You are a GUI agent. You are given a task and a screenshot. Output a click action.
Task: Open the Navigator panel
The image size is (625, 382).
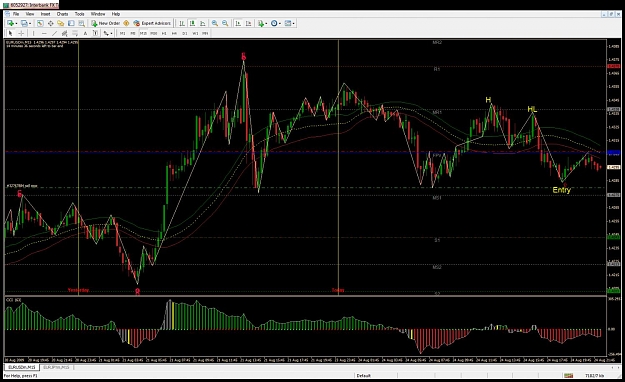(61, 24)
